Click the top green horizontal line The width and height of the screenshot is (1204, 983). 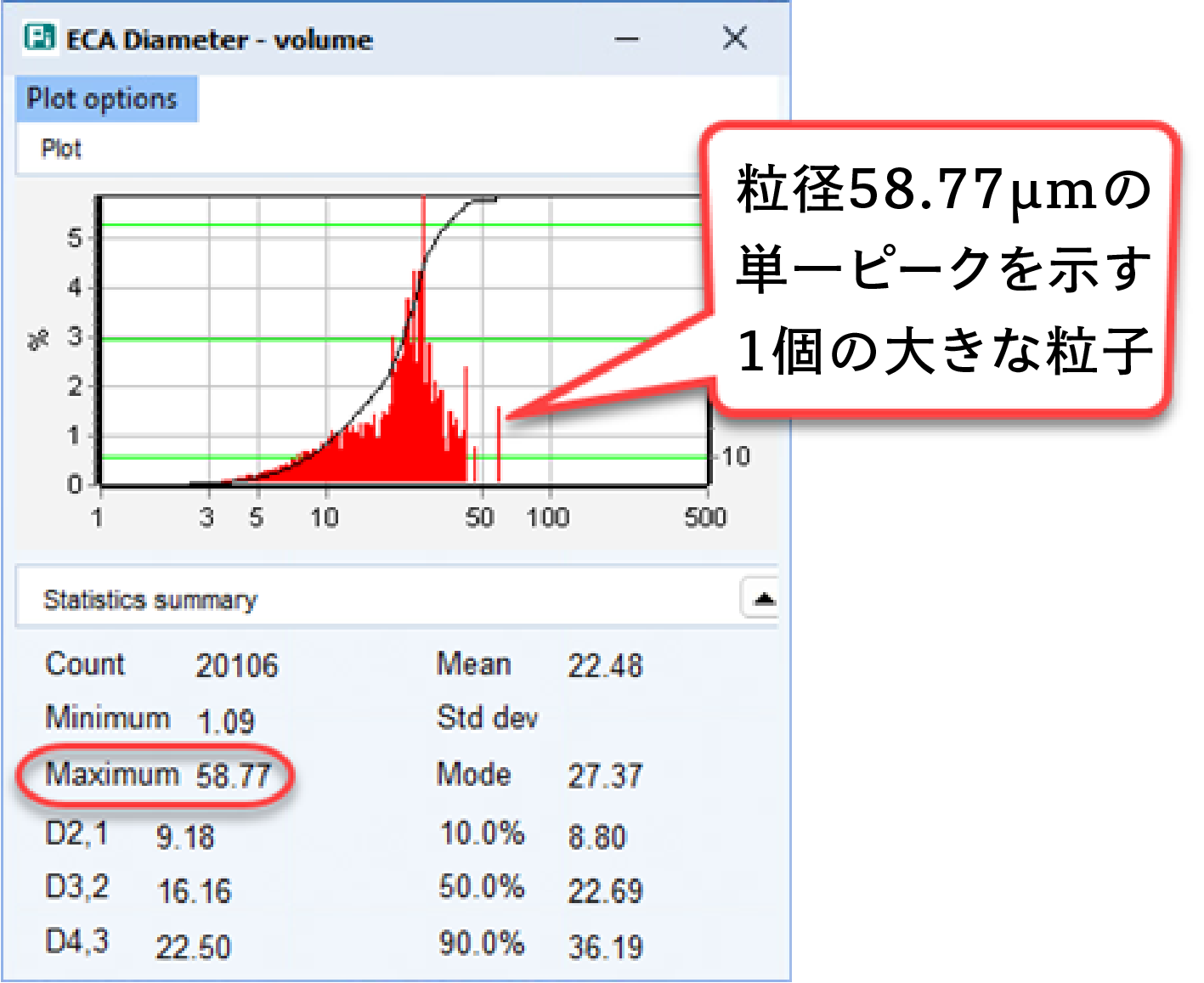pos(255,225)
